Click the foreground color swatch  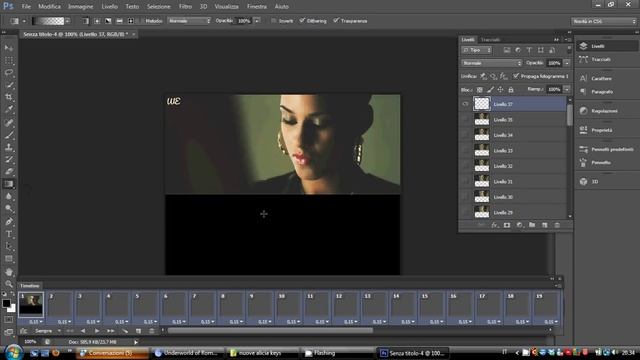tap(6, 303)
